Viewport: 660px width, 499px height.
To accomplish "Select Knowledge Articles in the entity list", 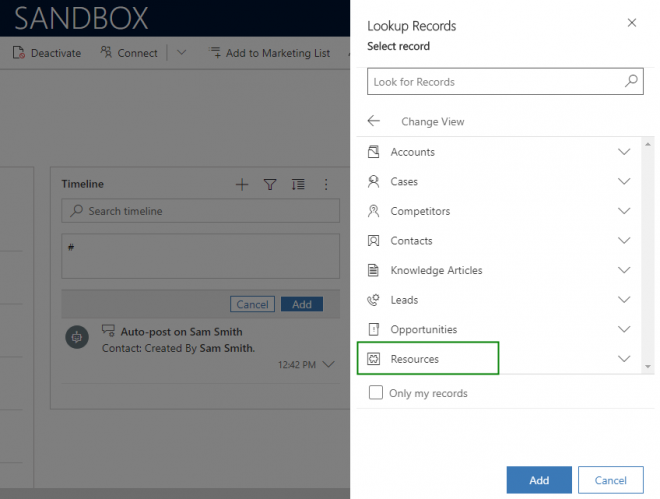I will pos(436,270).
